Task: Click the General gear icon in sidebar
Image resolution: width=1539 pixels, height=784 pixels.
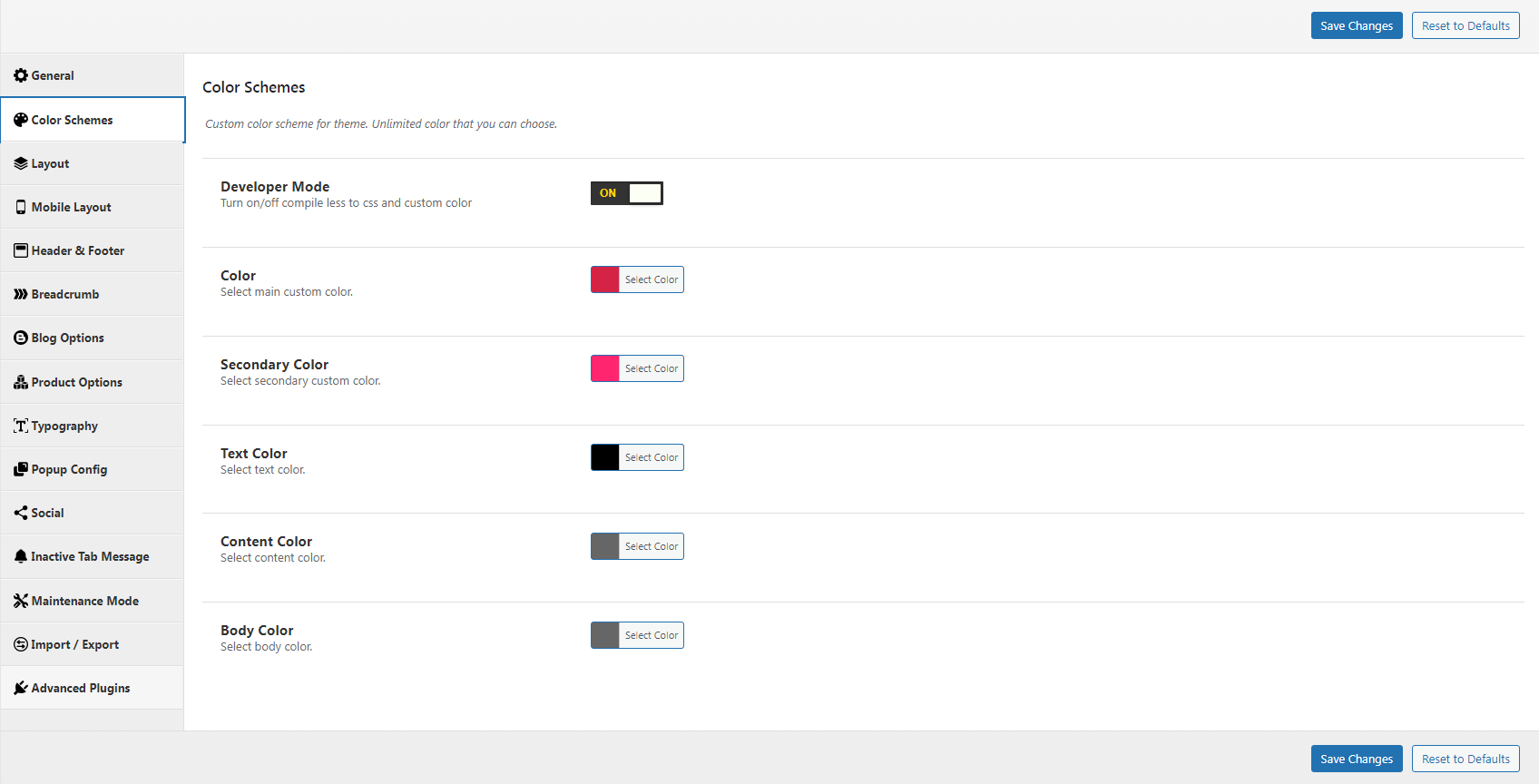Action: tap(21, 75)
